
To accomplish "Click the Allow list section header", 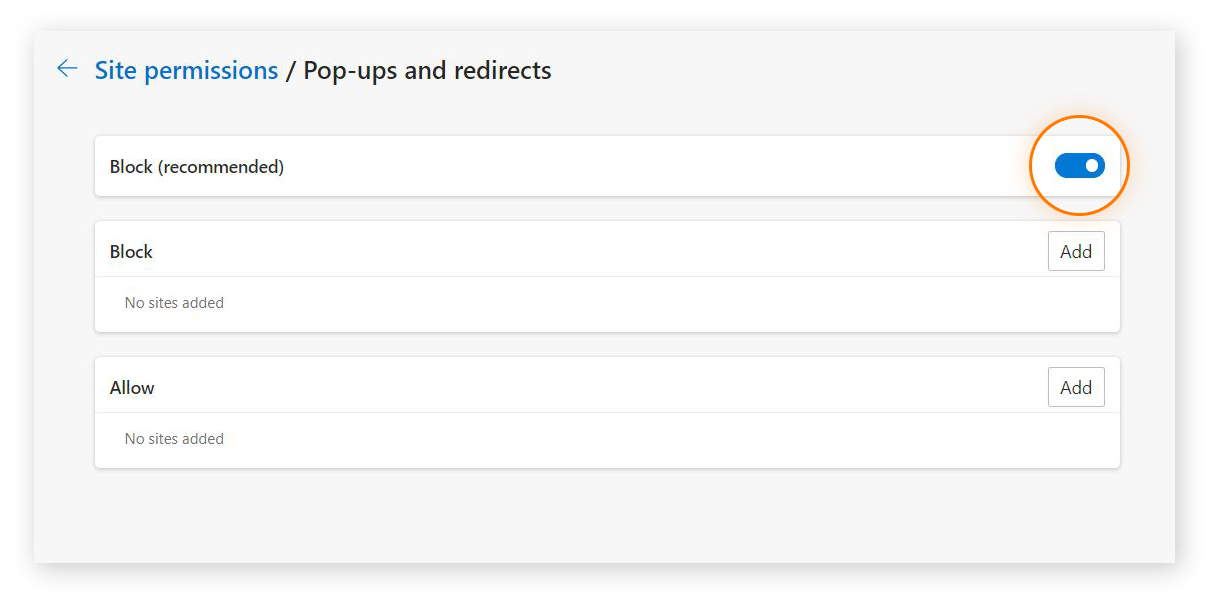I will click(x=132, y=388).
